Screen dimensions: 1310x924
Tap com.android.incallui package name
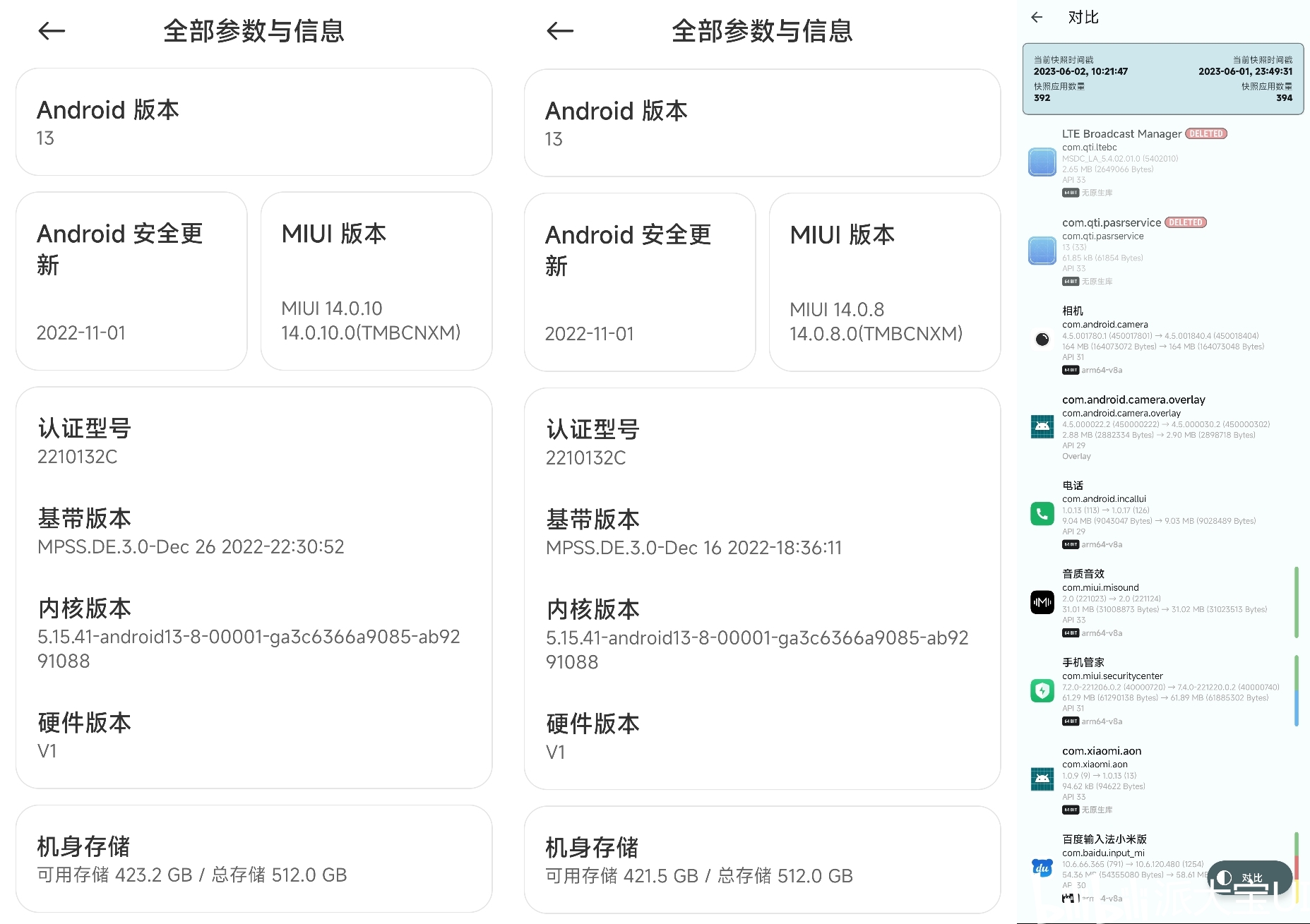[x=1104, y=499]
